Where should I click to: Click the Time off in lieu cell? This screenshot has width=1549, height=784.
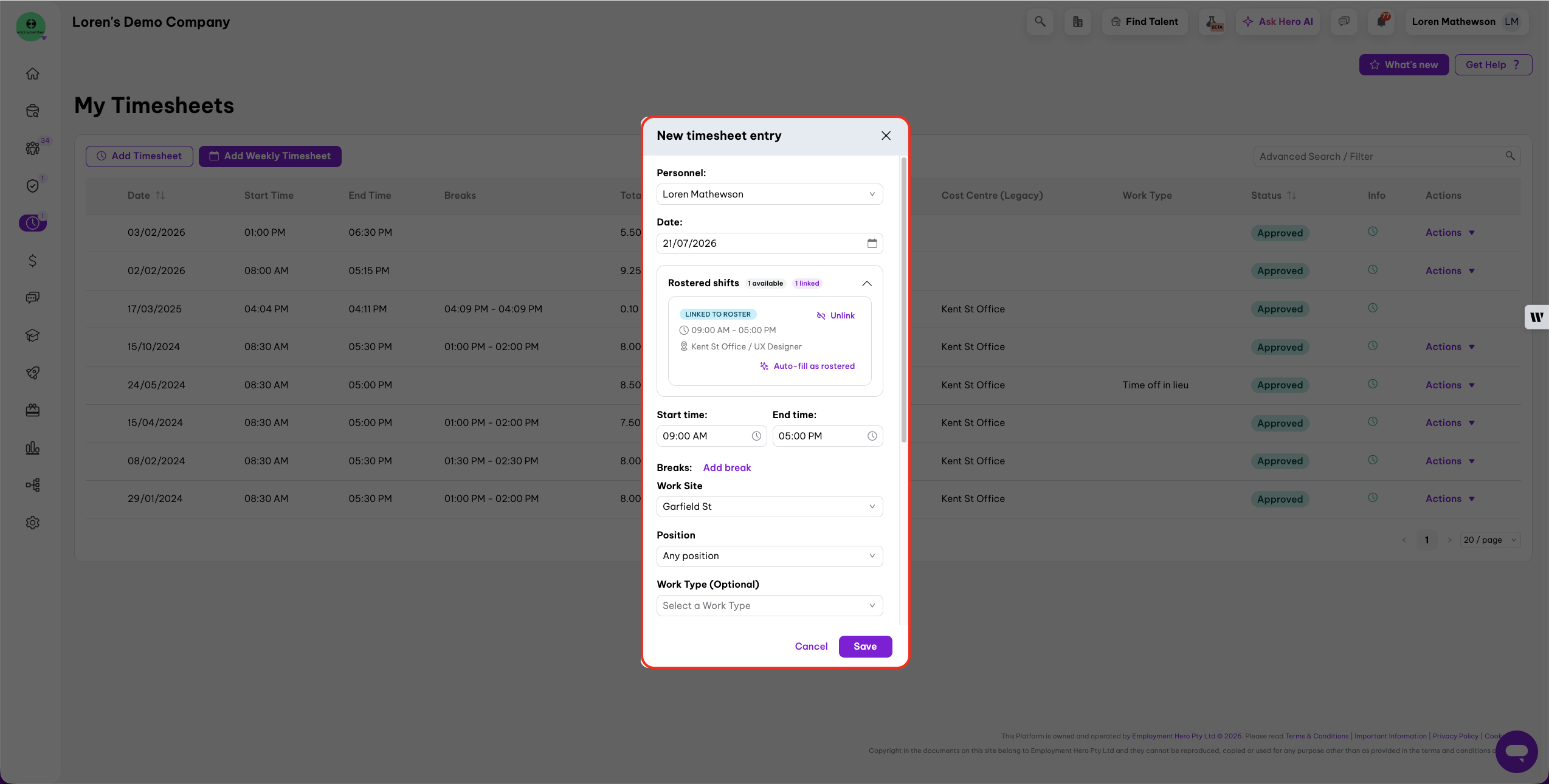click(x=1156, y=385)
